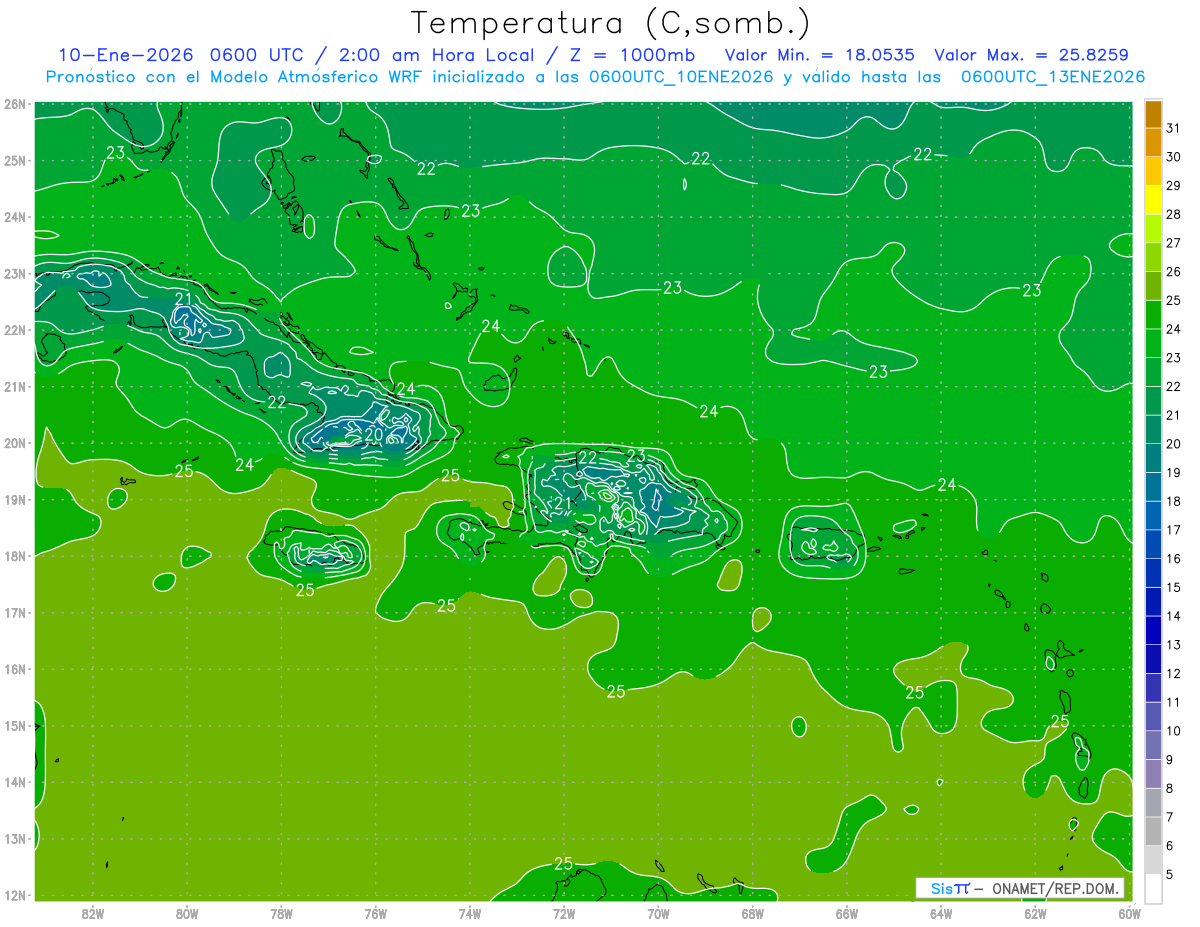
Task: Click the dark blue swatch between 13 and 14
Action: (x=1153, y=631)
